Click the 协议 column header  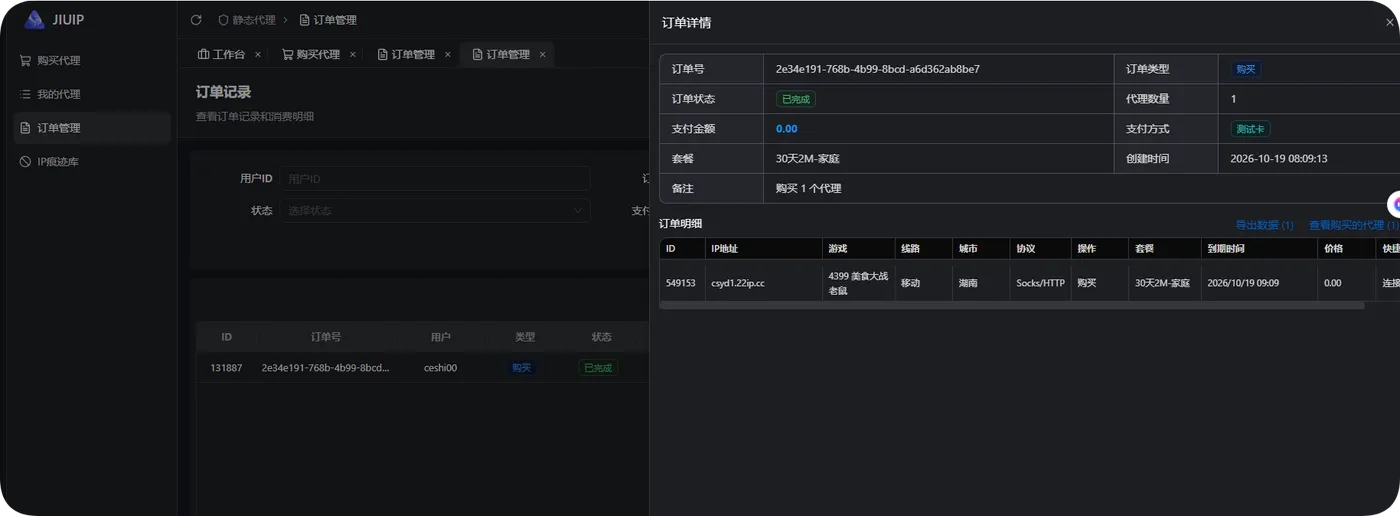coord(1026,248)
